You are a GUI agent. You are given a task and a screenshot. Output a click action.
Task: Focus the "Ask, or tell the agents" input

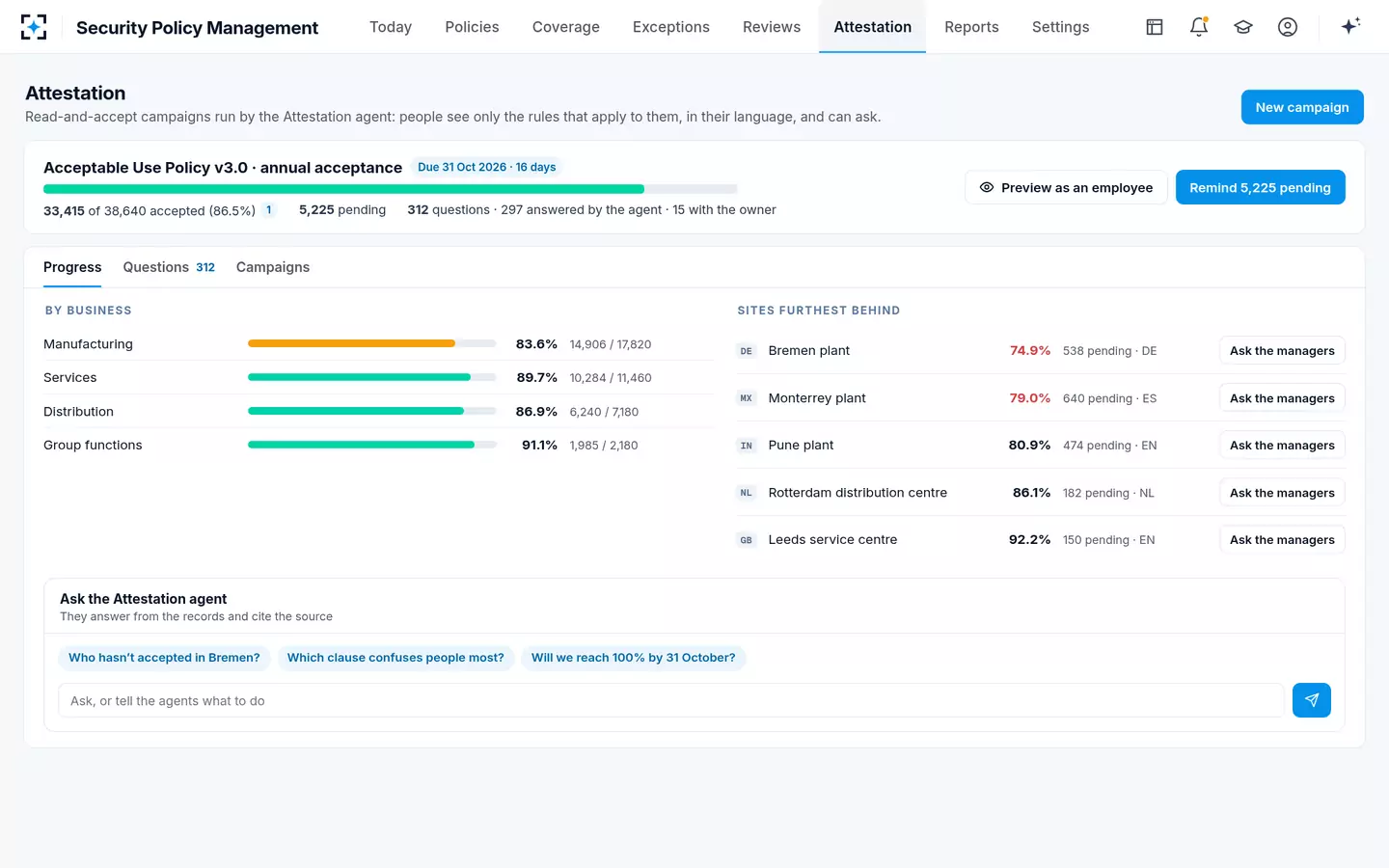[x=671, y=700]
